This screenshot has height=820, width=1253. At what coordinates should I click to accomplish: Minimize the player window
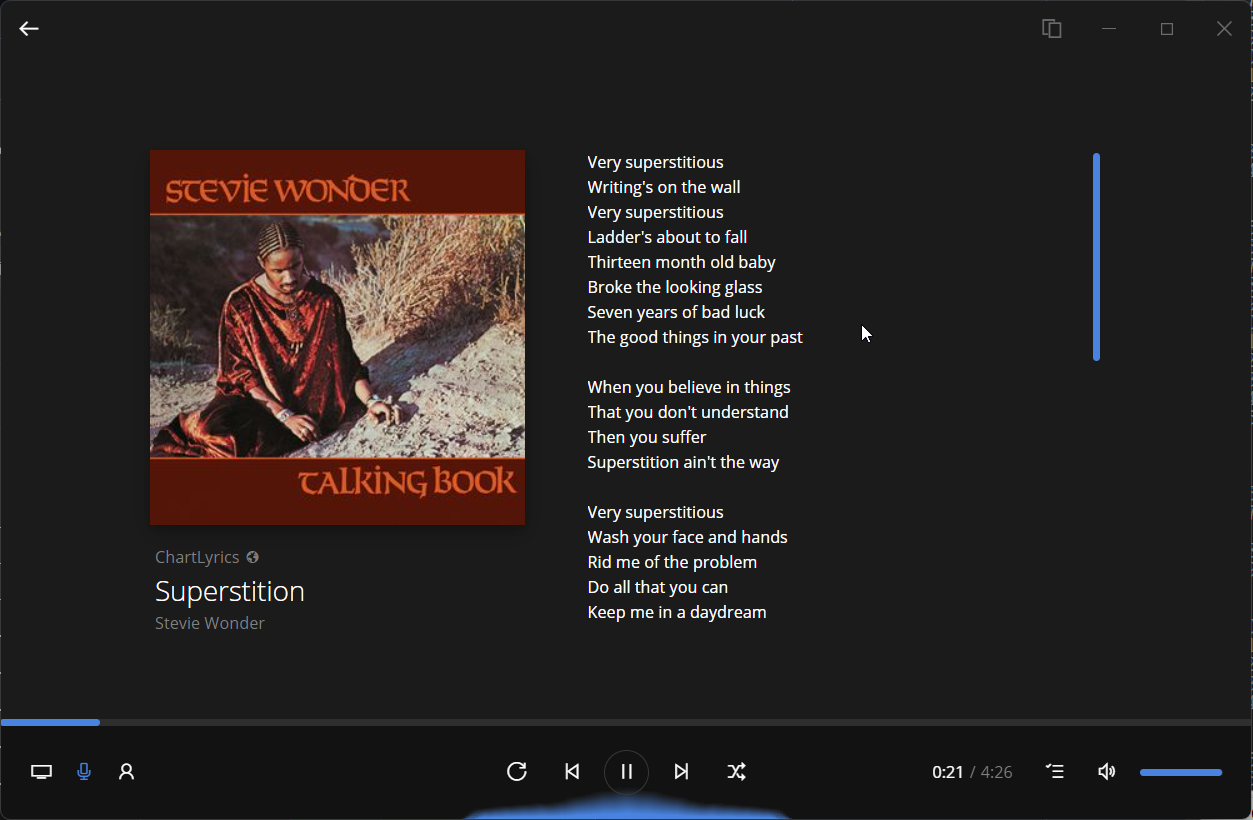click(x=1108, y=29)
